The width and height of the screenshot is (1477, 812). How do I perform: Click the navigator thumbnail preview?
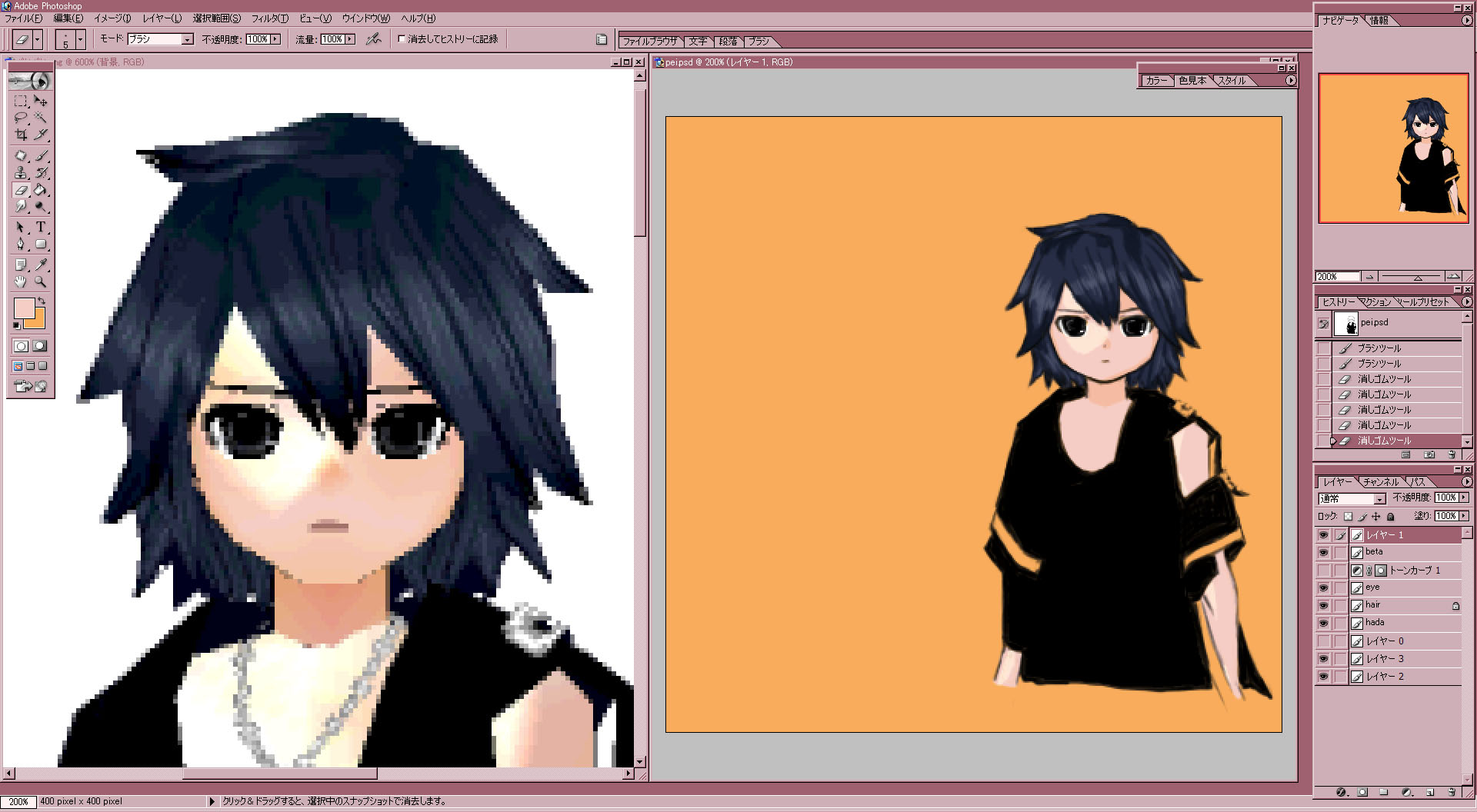pyautogui.click(x=1393, y=148)
